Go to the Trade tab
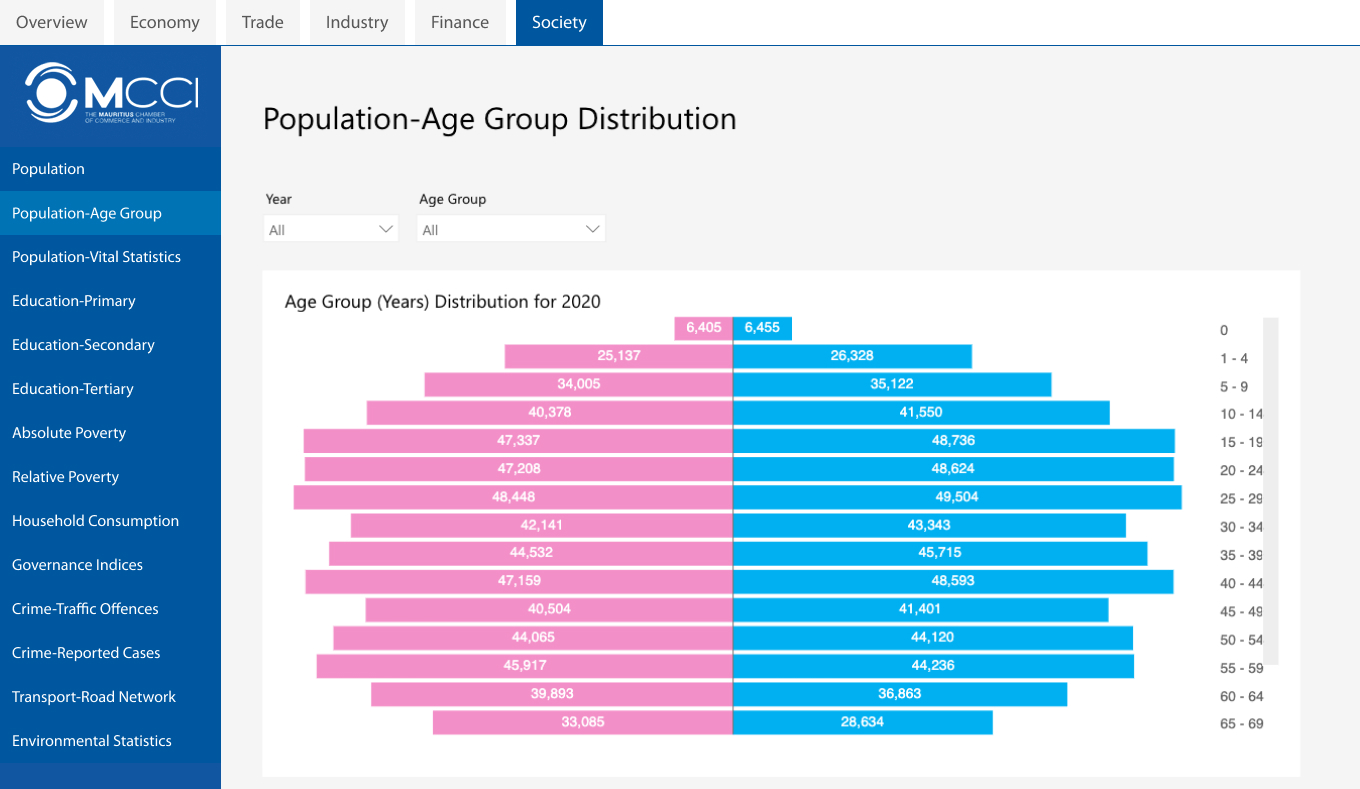 [x=262, y=22]
